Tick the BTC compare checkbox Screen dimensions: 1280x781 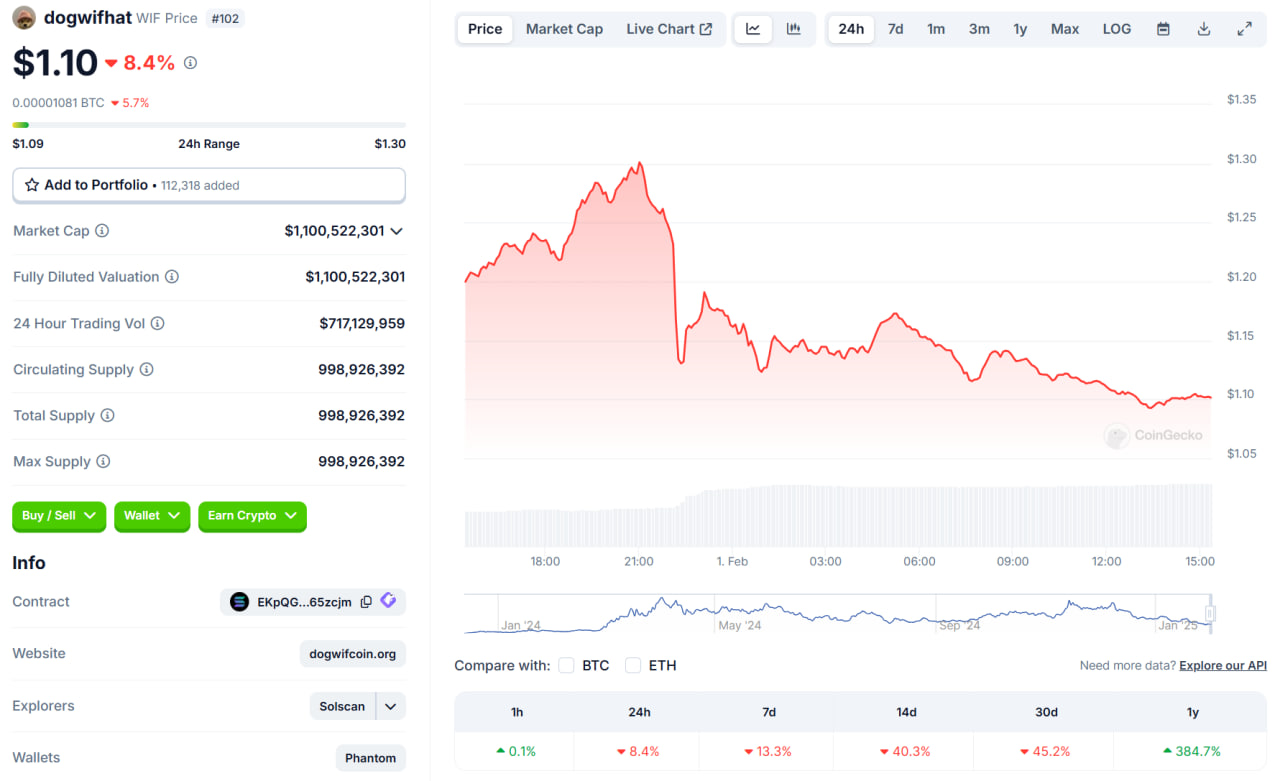(566, 665)
